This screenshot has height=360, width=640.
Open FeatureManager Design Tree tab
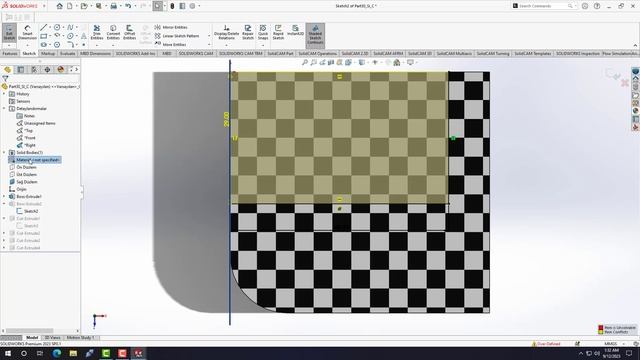pyautogui.click(x=7, y=70)
